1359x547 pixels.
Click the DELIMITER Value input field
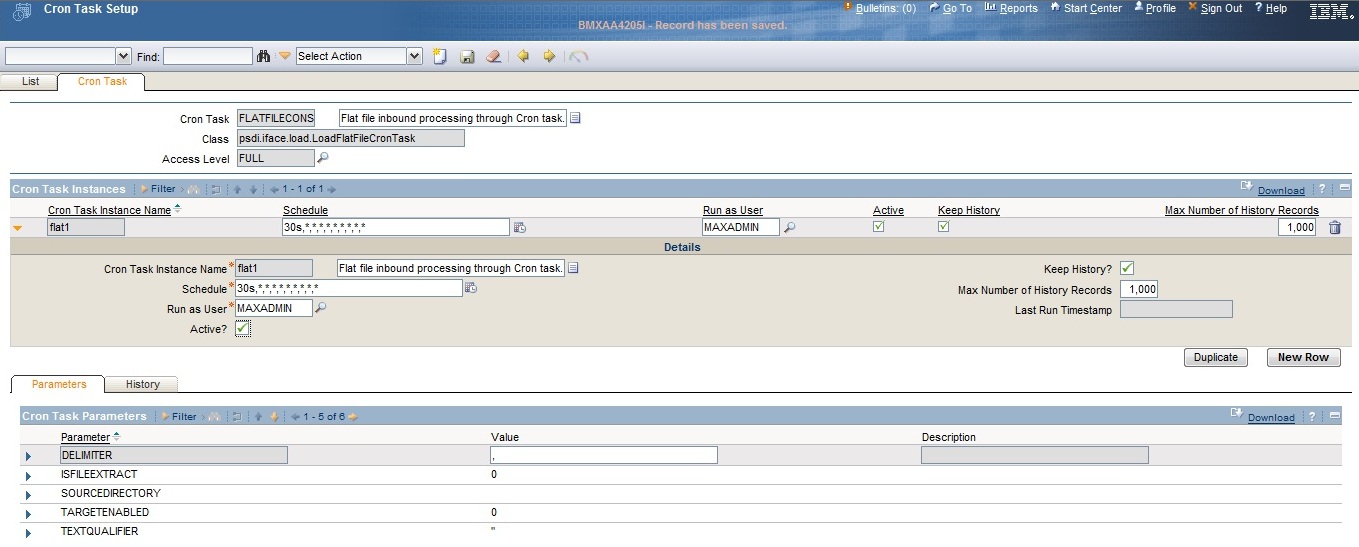(x=604, y=455)
